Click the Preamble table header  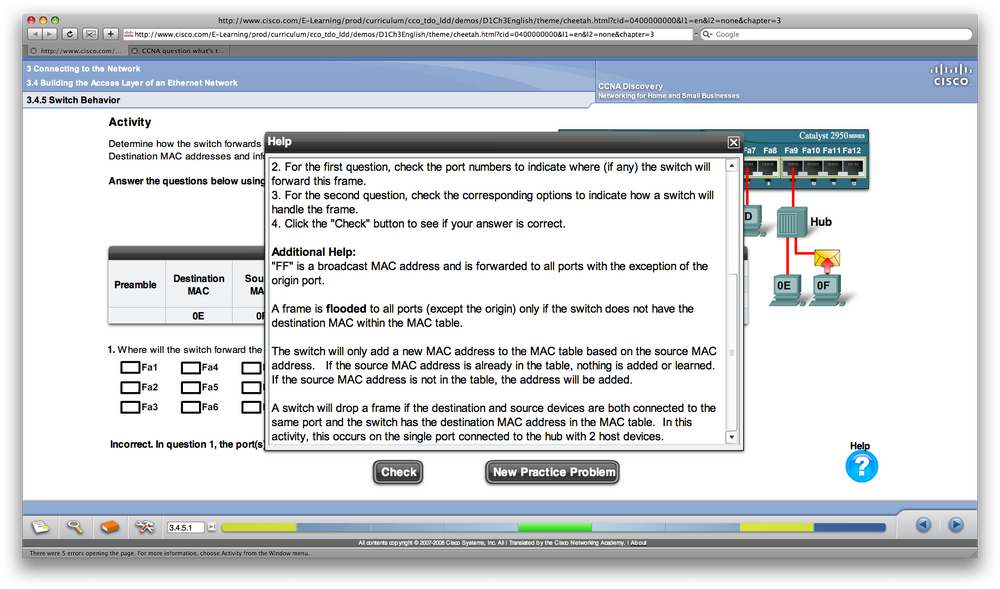[x=135, y=284]
